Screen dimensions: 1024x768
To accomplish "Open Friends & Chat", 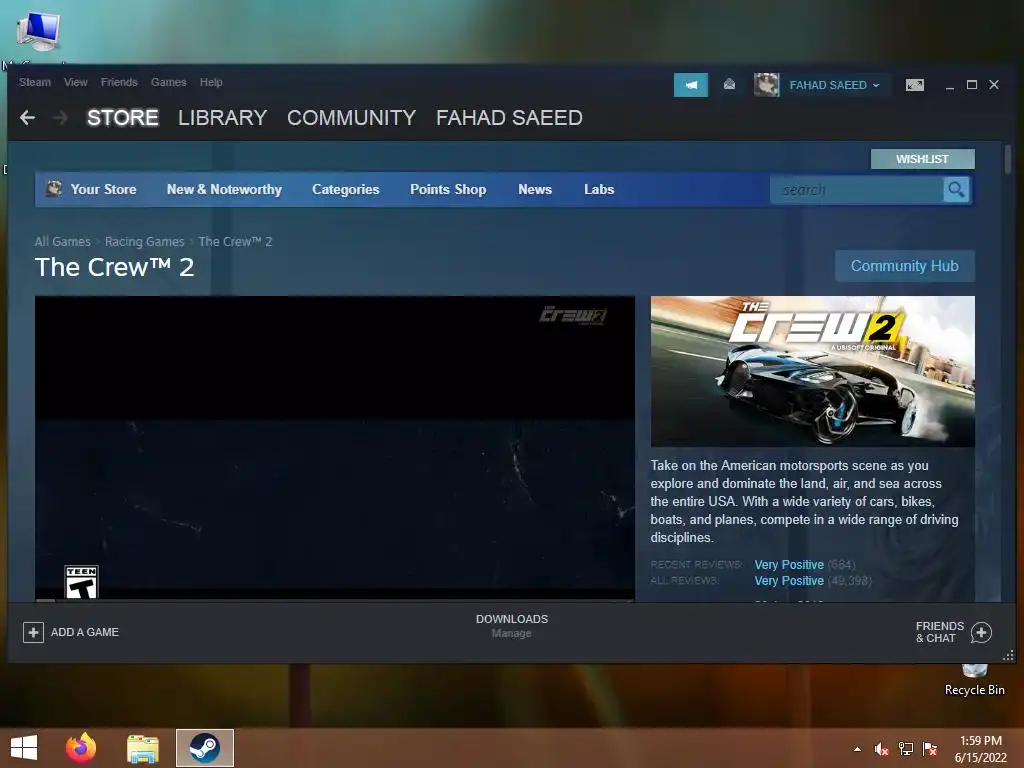I will pyautogui.click(x=953, y=632).
